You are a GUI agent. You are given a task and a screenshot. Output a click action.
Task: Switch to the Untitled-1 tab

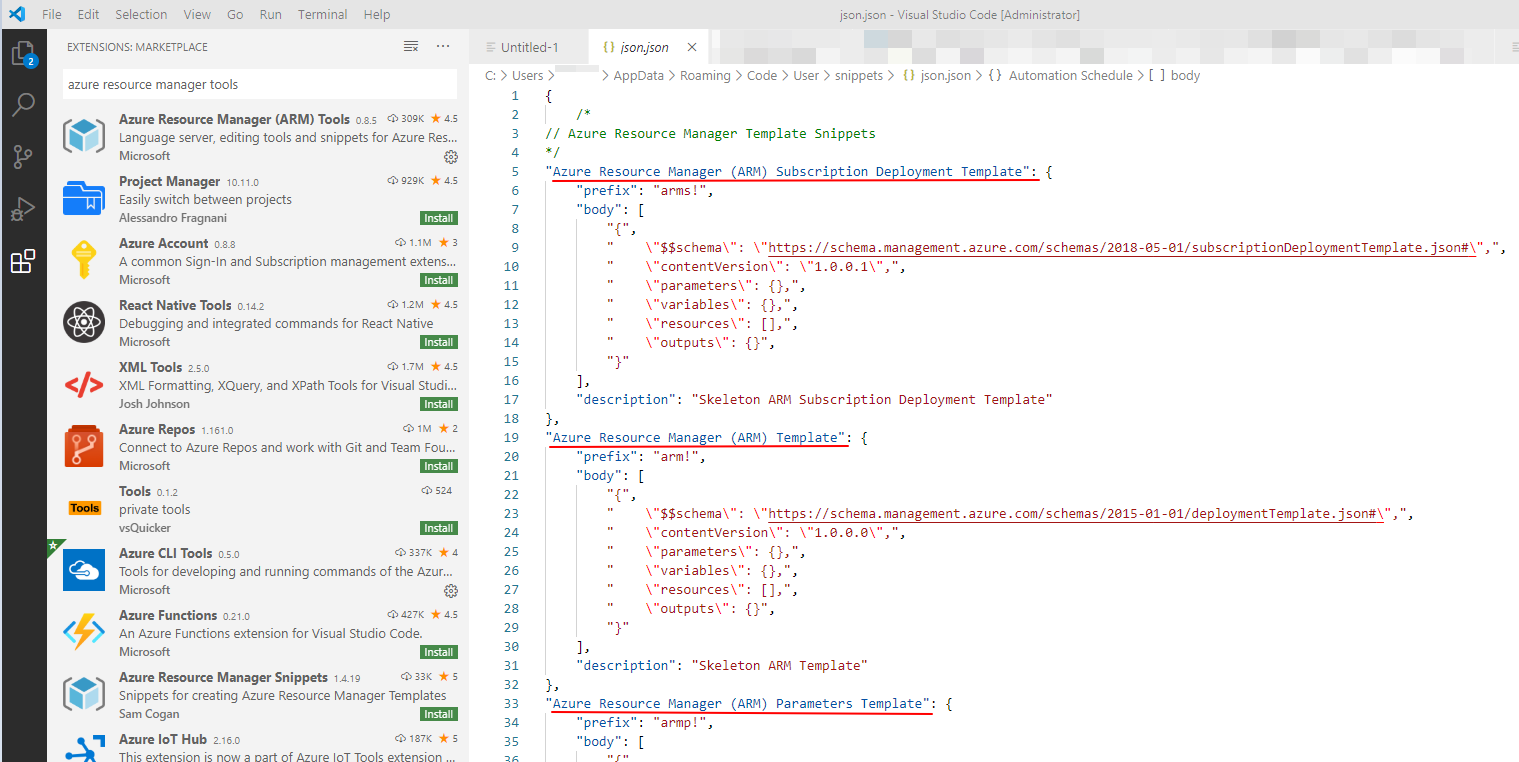(529, 47)
